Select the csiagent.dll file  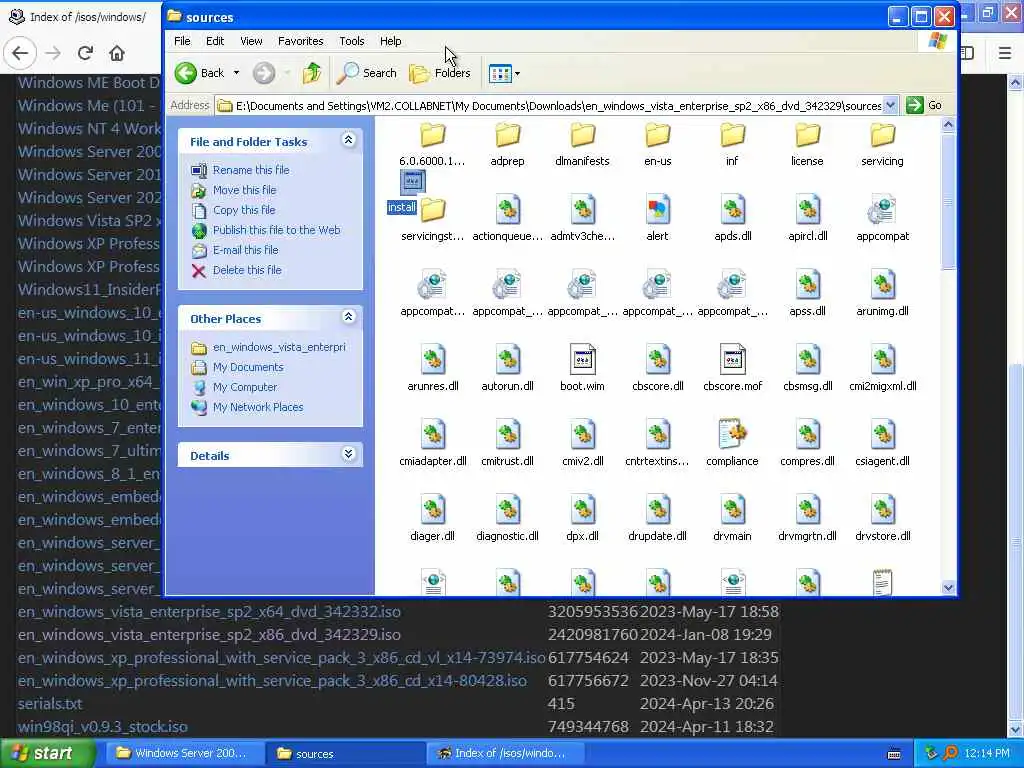tap(882, 444)
